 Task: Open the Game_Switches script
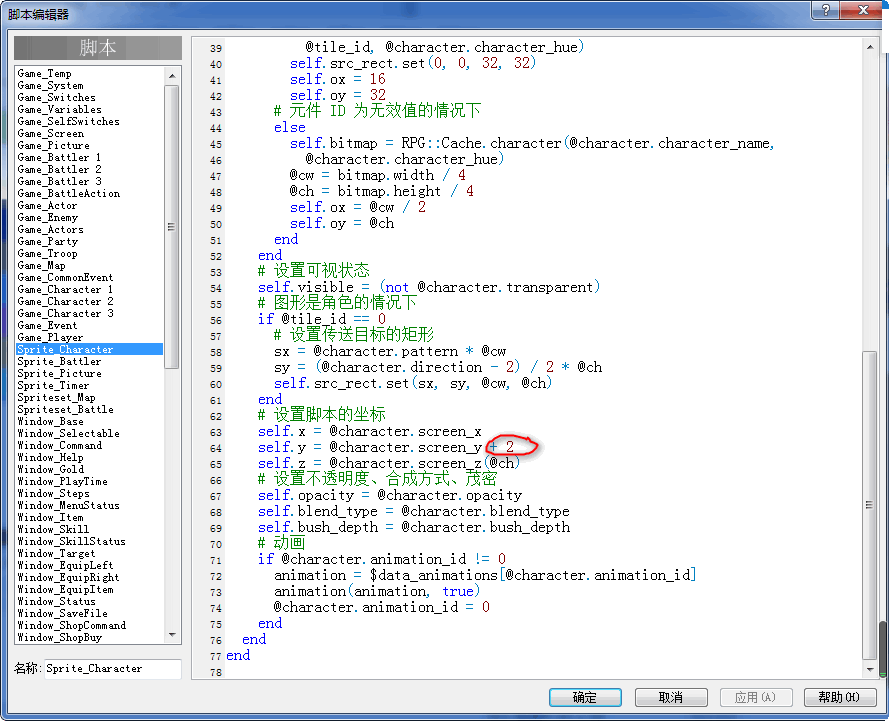coord(57,97)
